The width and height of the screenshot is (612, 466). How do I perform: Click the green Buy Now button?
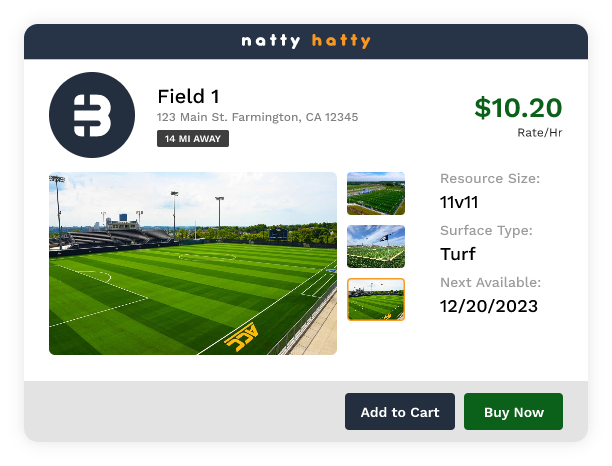[x=513, y=412]
